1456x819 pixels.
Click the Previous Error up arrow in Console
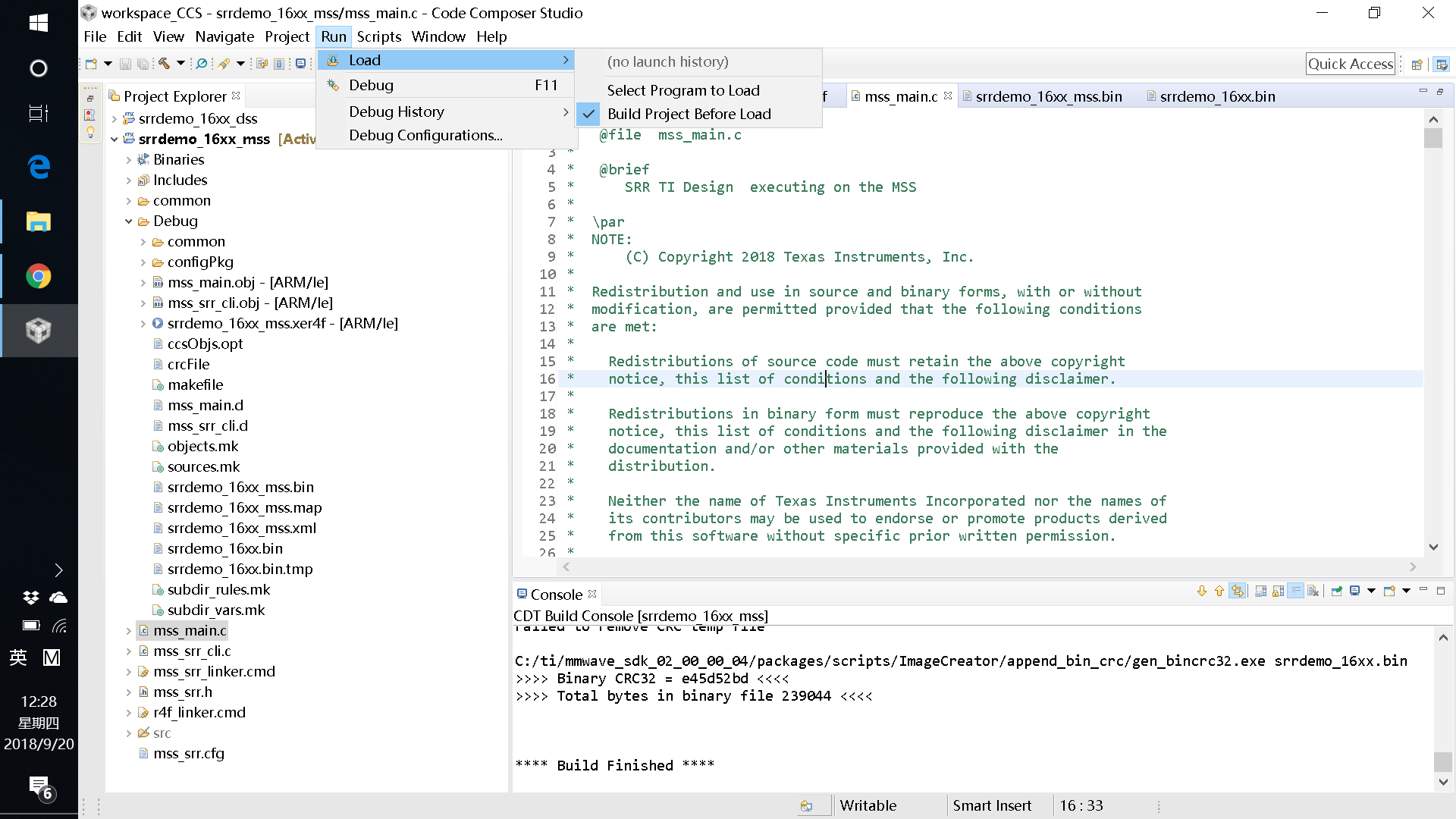pyautogui.click(x=1219, y=591)
